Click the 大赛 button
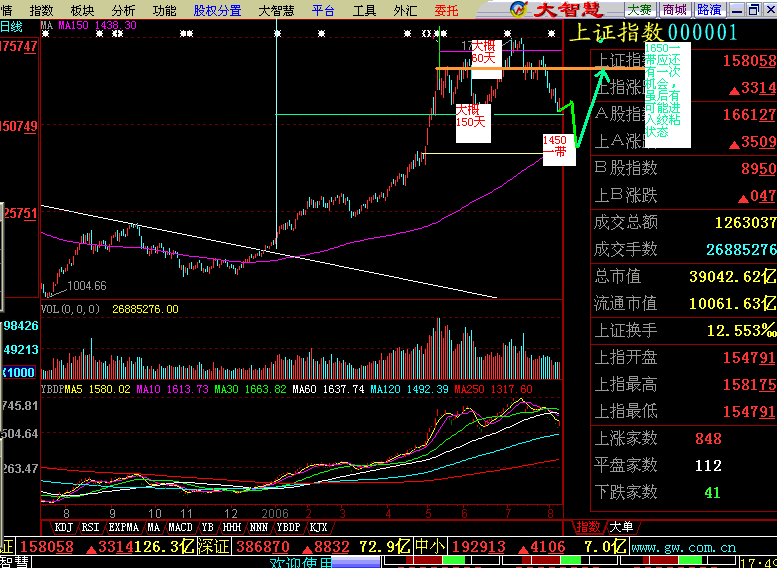 coord(639,9)
